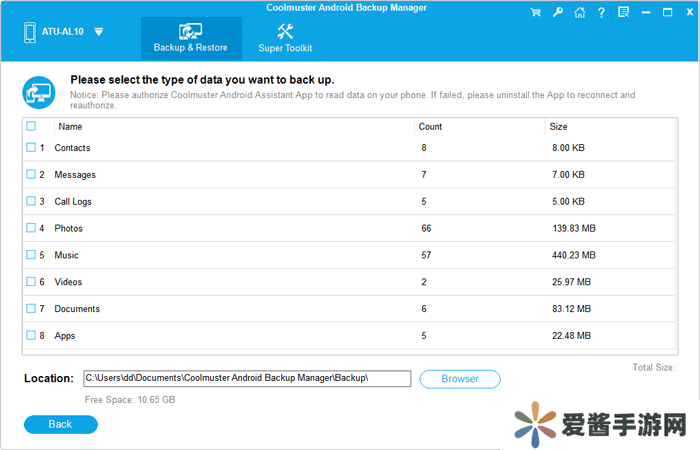This screenshot has width=700, height=450.
Task: Enable the select-all checkbox in header
Action: [x=31, y=126]
